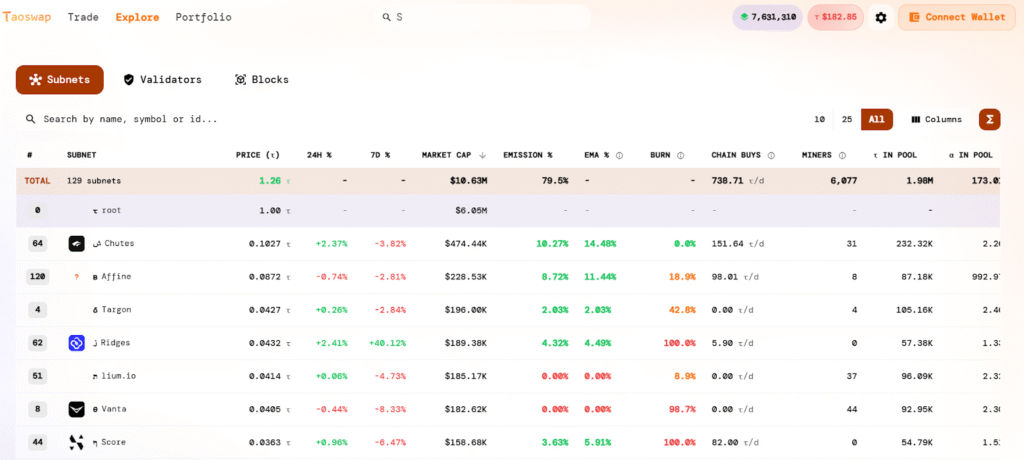The image size is (1024, 460).
Task: Open the Columns selector
Action: pyautogui.click(x=936, y=119)
